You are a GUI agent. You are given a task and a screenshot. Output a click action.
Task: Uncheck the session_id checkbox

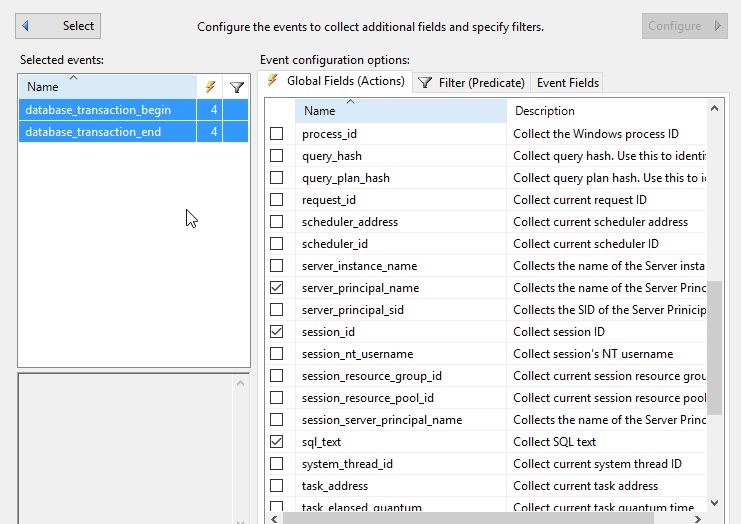point(277,332)
